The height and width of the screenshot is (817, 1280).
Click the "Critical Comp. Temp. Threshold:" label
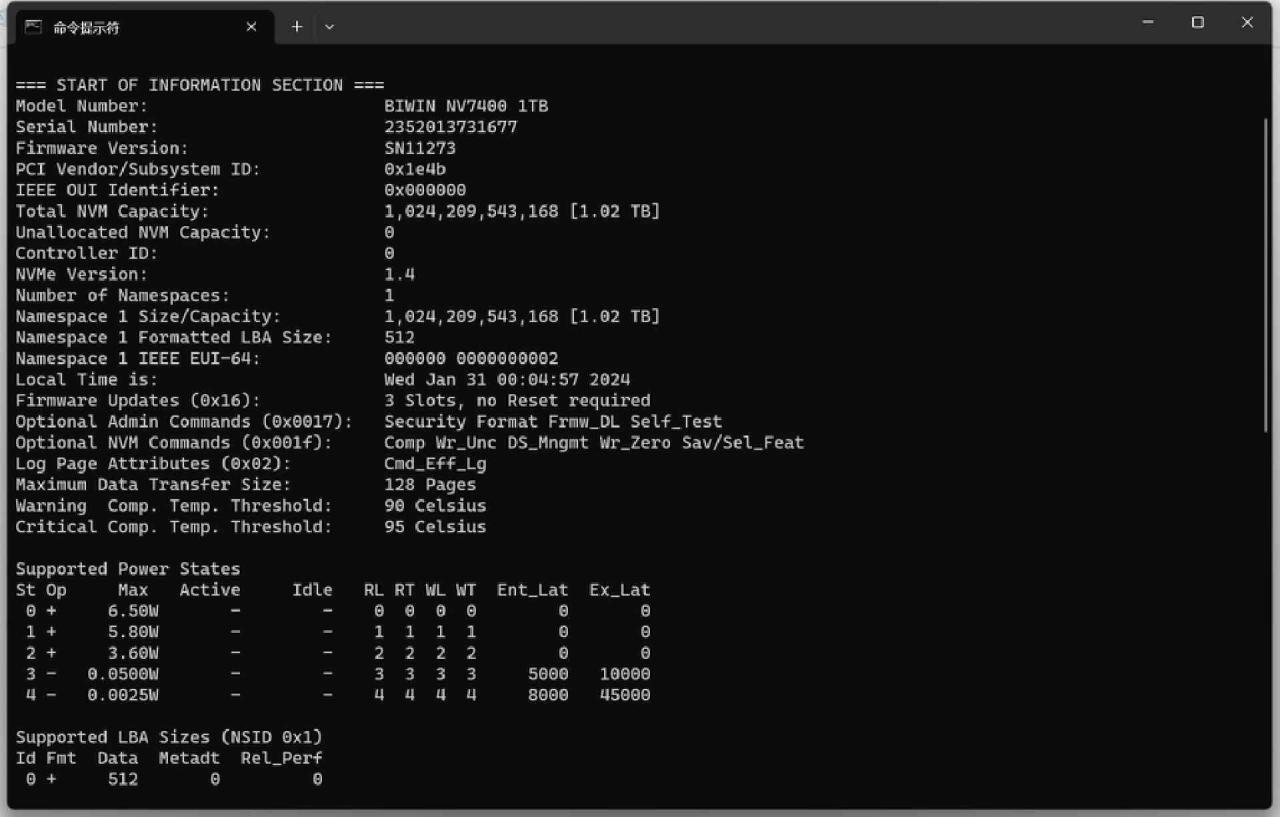174,526
